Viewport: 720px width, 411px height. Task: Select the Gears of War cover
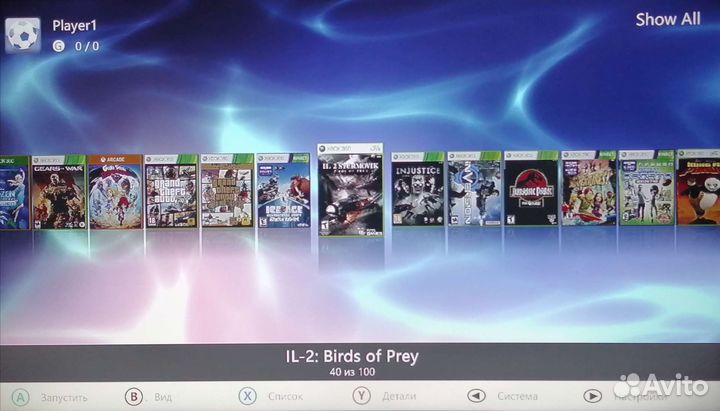coord(59,192)
